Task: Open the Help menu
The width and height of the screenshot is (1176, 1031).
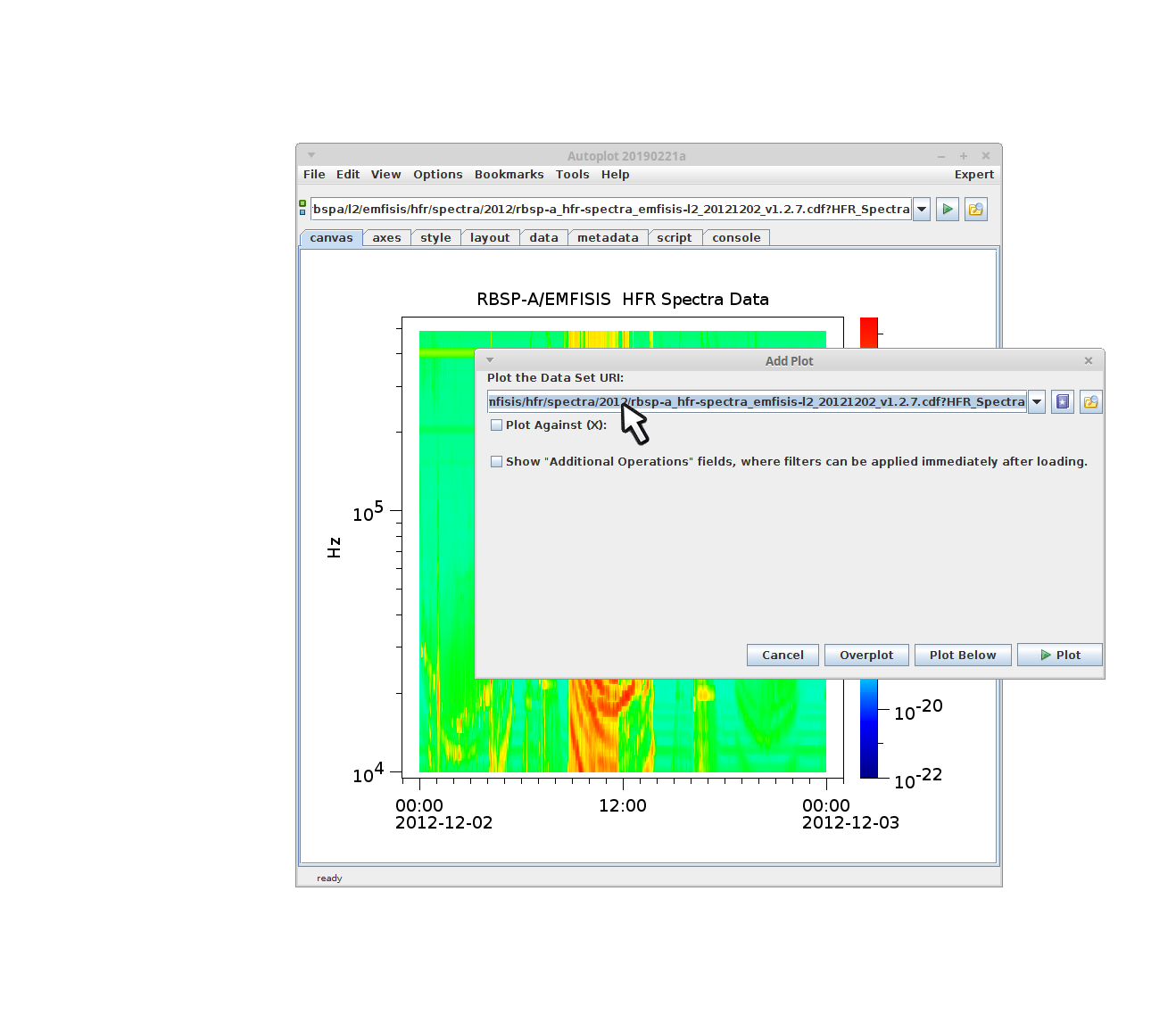Action: [x=616, y=175]
